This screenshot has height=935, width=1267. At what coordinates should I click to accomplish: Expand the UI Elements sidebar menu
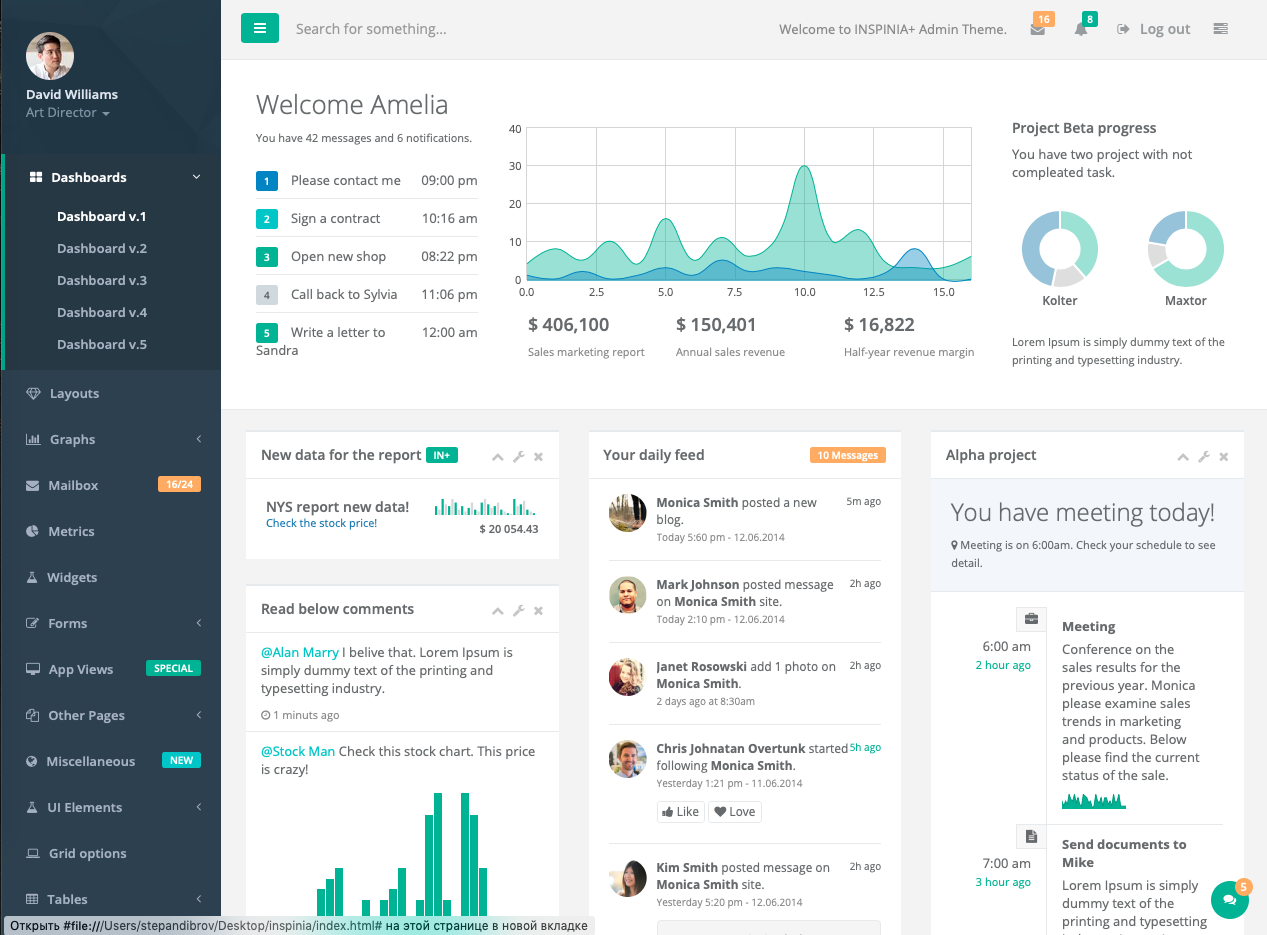(x=110, y=807)
